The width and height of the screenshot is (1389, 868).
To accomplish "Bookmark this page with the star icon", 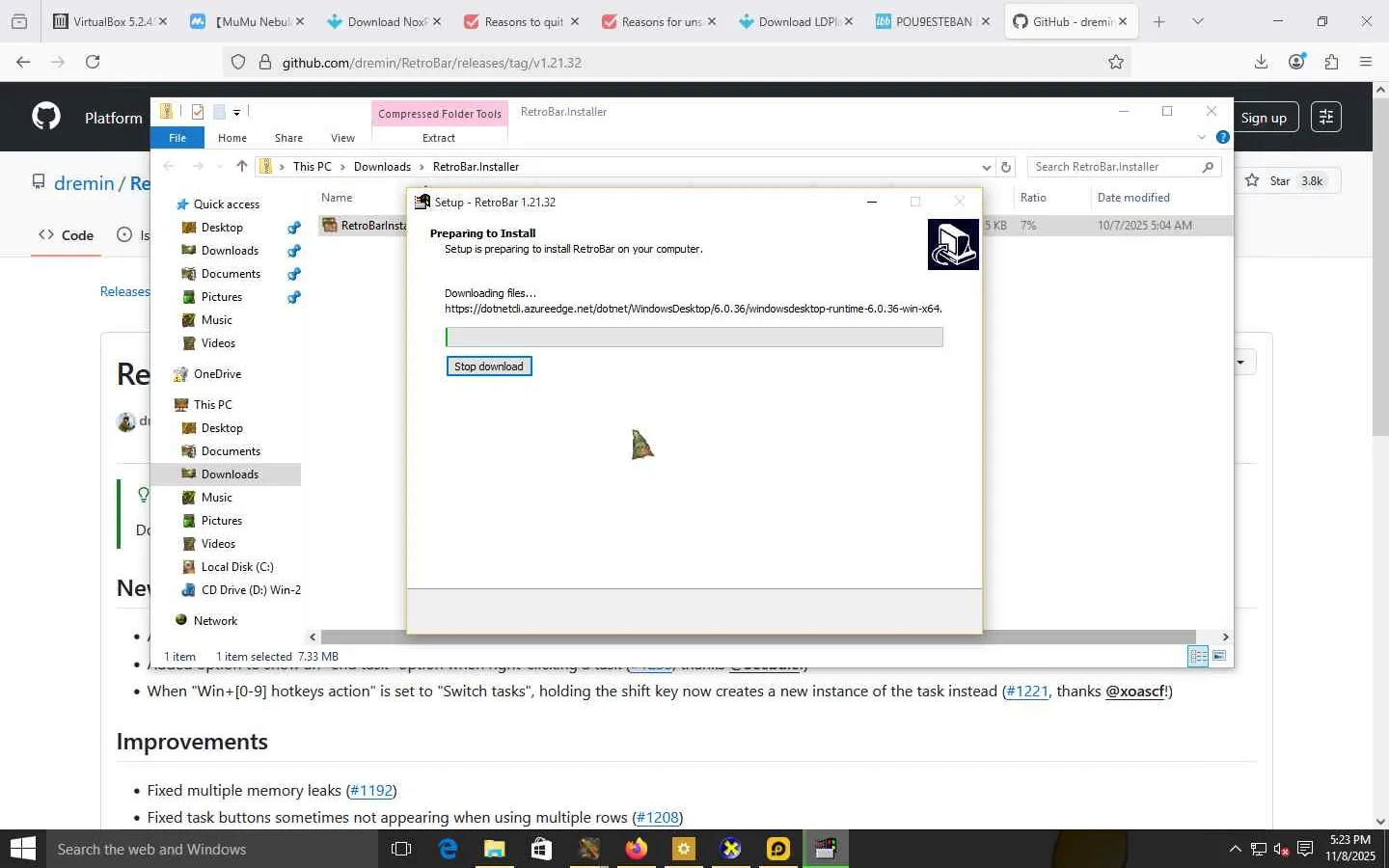I will tap(1116, 62).
